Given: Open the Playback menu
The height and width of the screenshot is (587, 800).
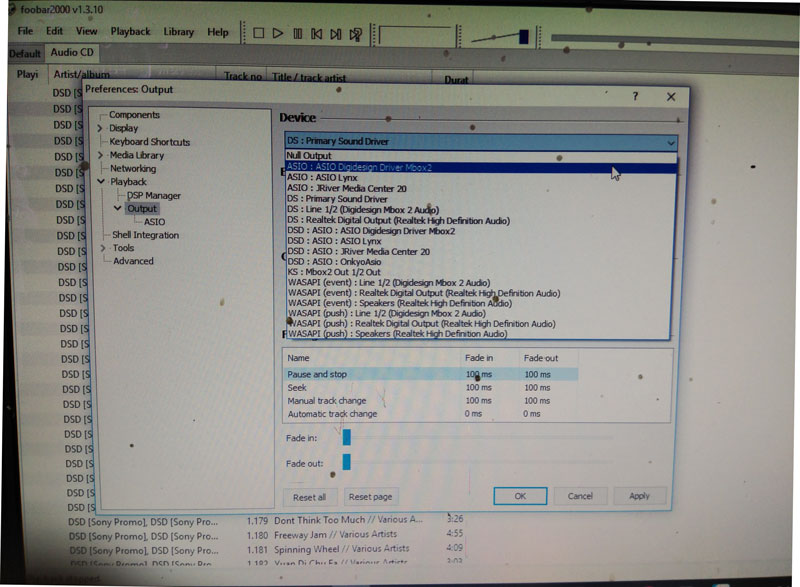Looking at the screenshot, I should tap(131, 32).
